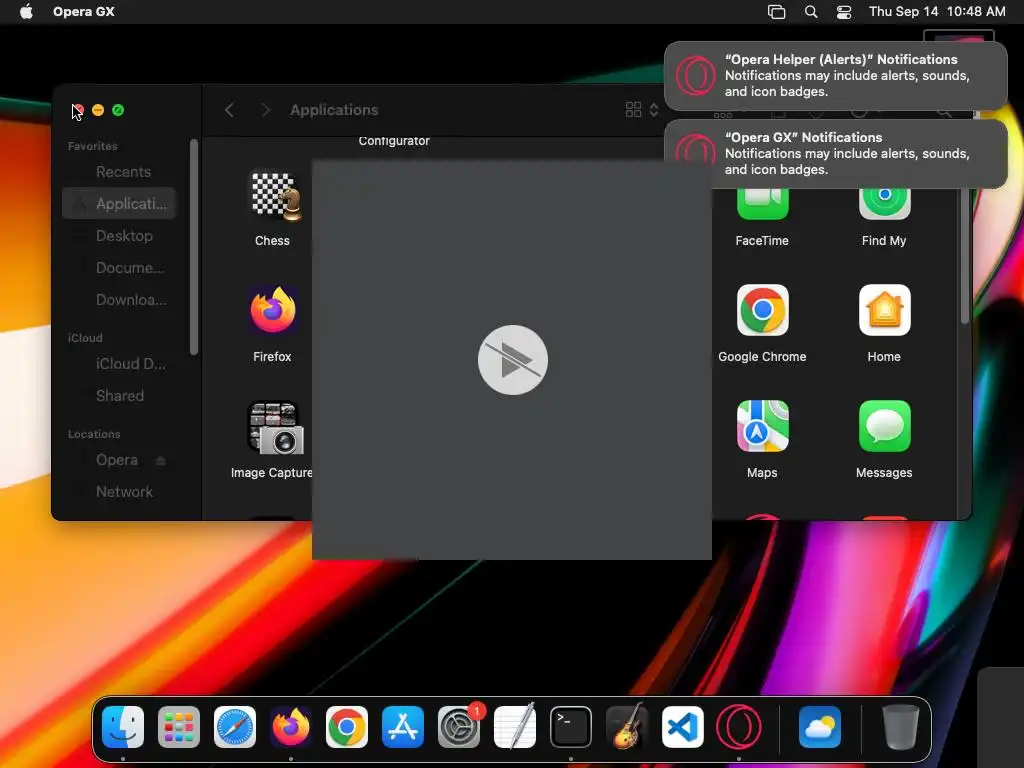The width and height of the screenshot is (1024, 768).
Task: Switch to Opera GX in the Dock
Action: pyautogui.click(x=739, y=726)
